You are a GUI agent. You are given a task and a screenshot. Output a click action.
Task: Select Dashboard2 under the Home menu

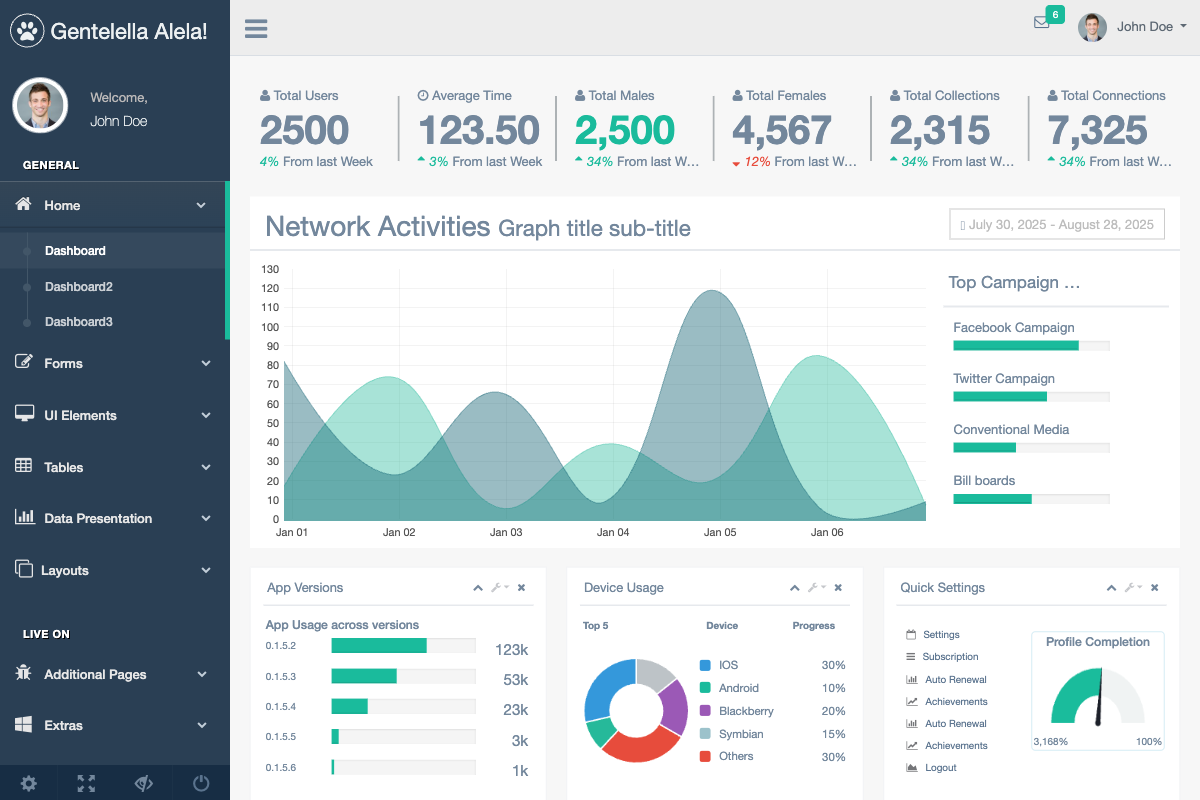point(78,286)
